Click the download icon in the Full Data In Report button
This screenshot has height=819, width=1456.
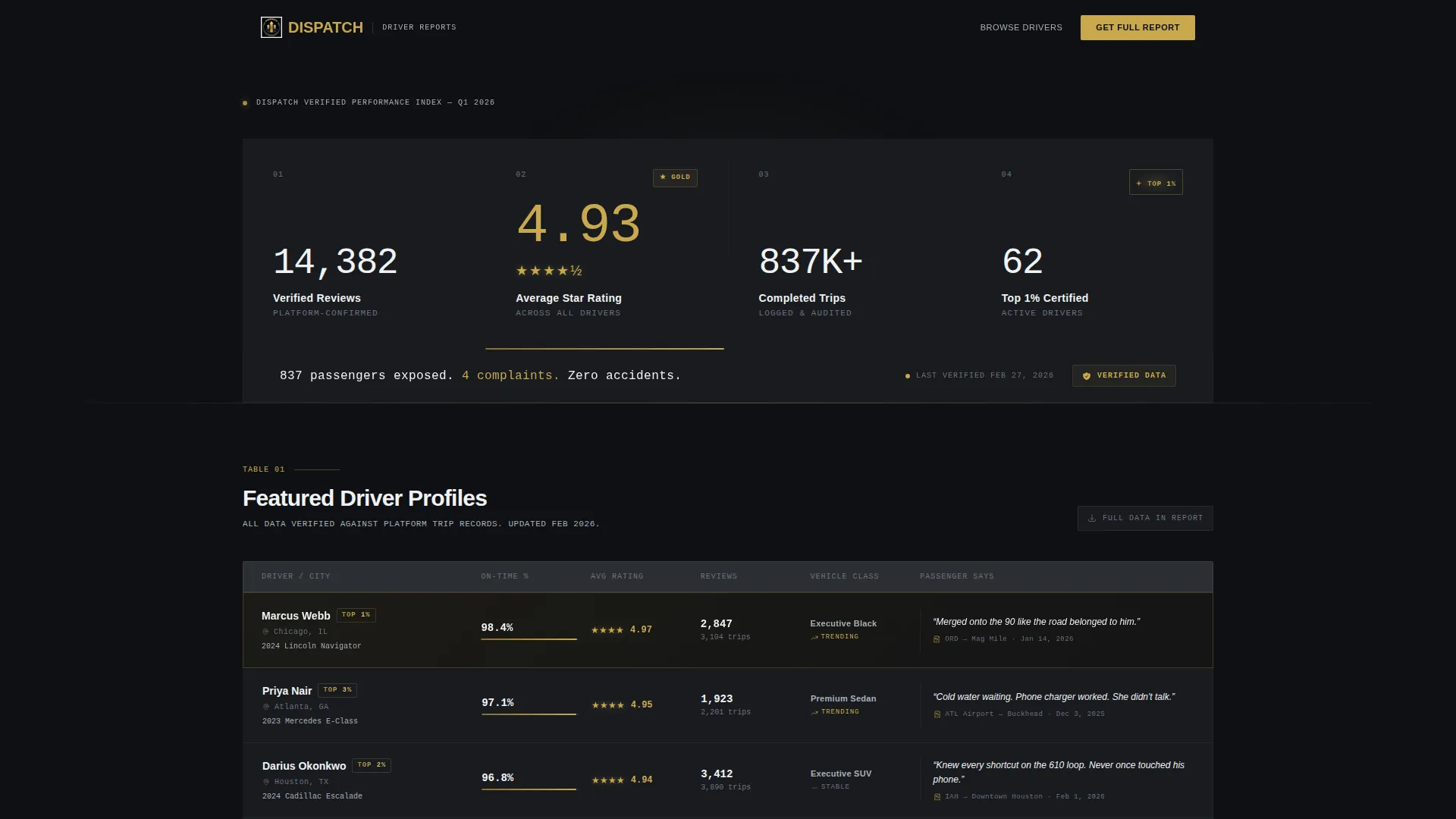(x=1092, y=519)
